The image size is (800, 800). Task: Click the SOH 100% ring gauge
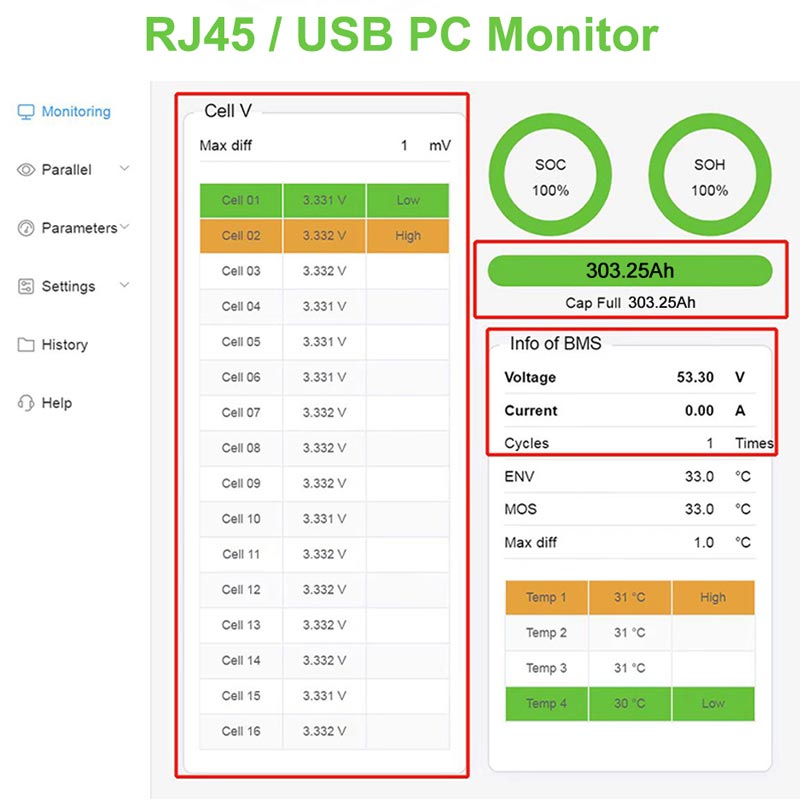point(710,174)
